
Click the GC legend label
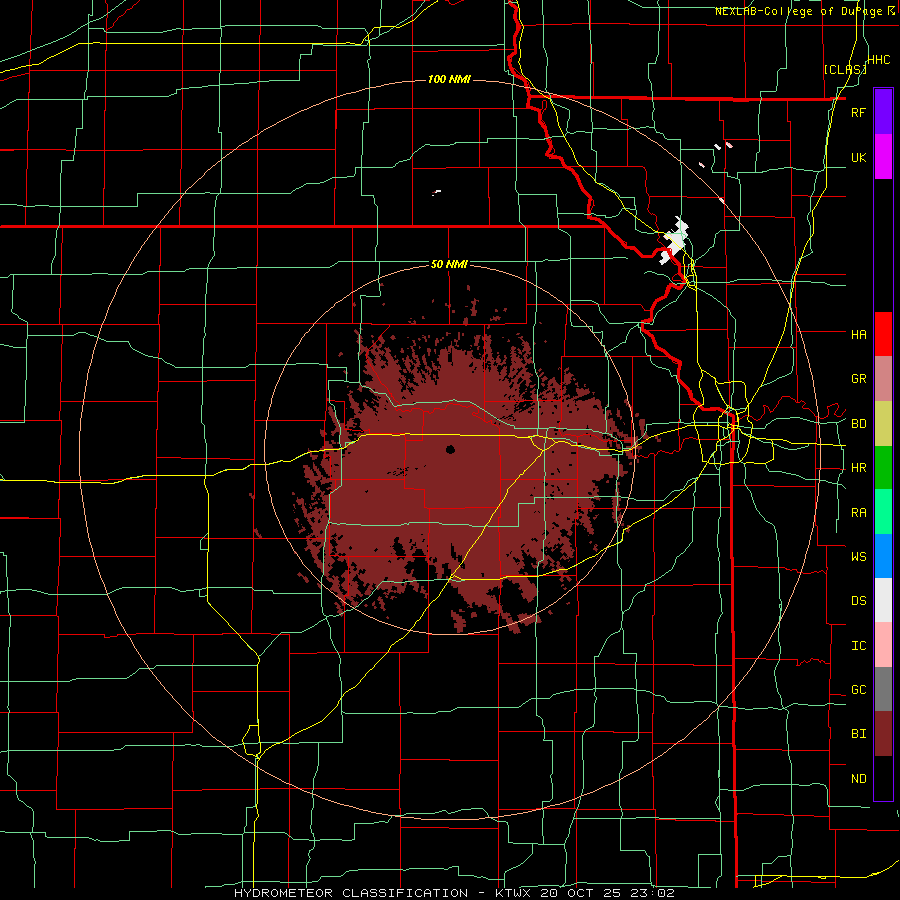click(x=859, y=690)
